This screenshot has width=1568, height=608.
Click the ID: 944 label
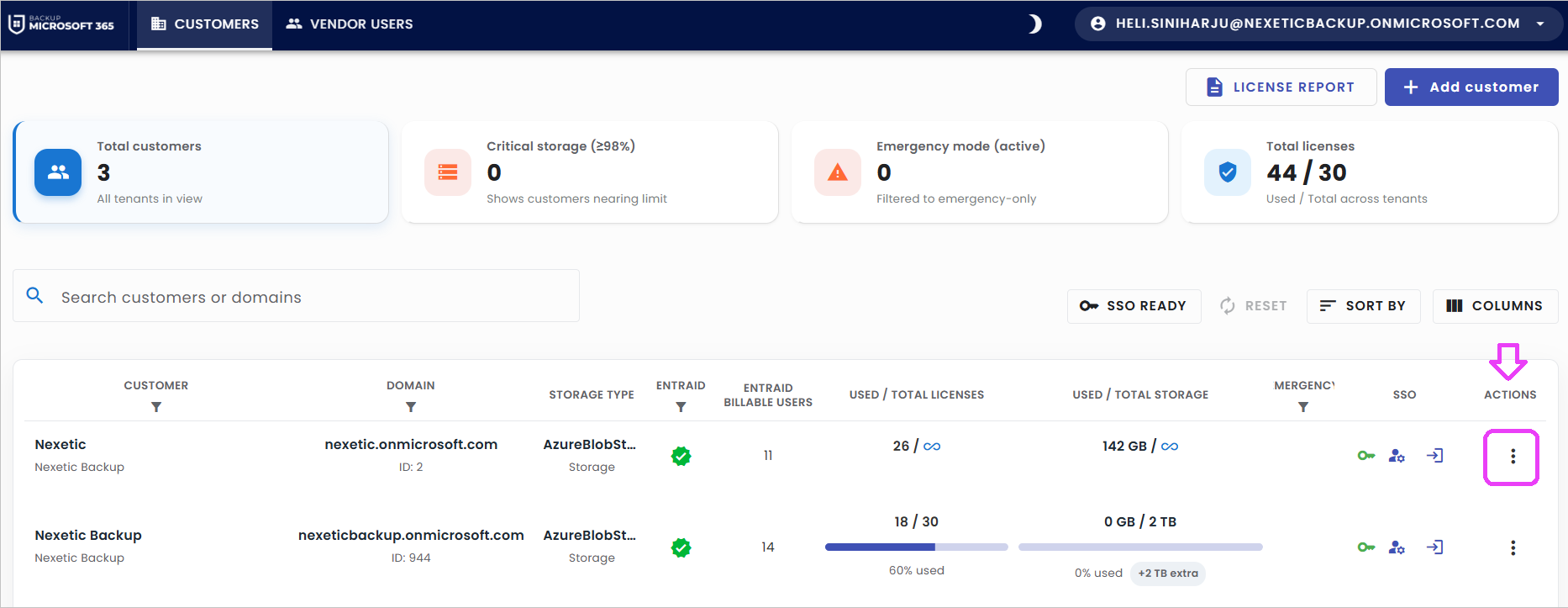411,558
